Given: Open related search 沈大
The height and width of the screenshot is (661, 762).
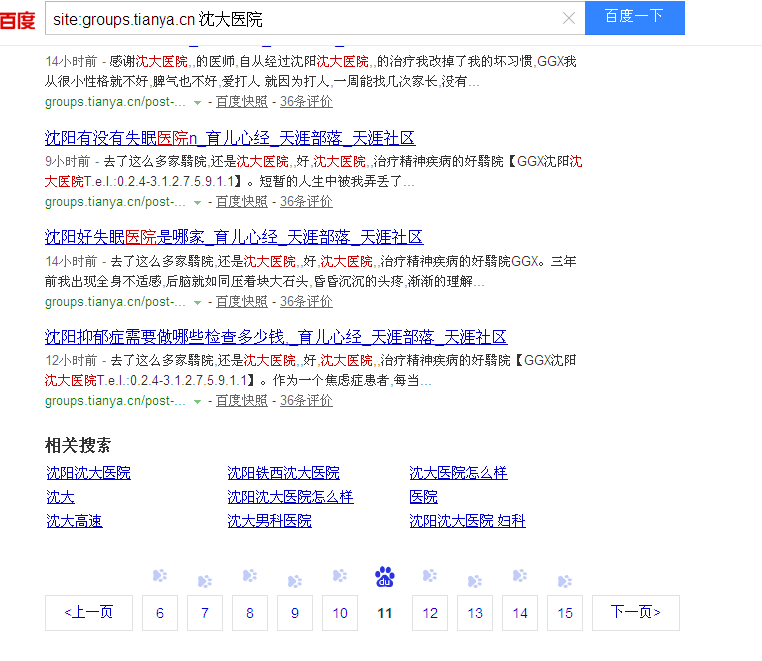Looking at the screenshot, I should 60,497.
